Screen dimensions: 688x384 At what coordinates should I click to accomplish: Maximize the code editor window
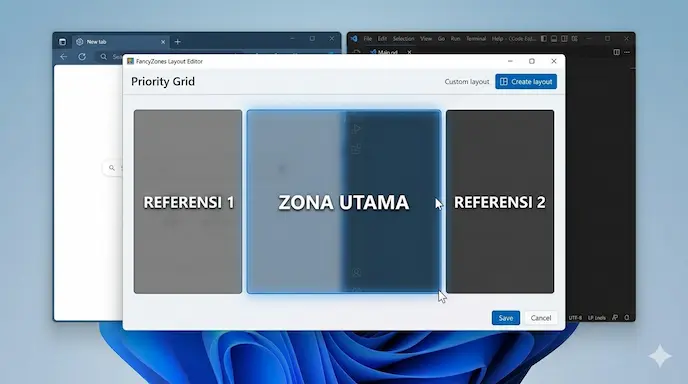click(x=607, y=39)
